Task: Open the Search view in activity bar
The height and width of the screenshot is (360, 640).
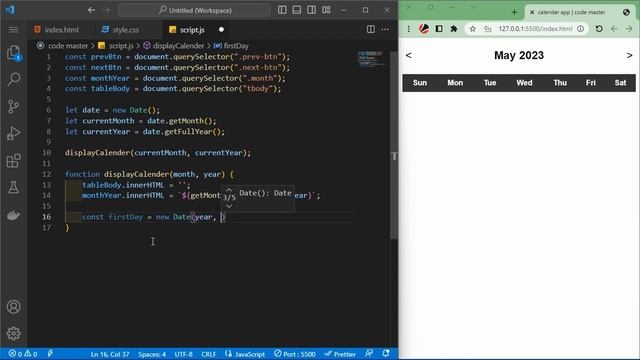Action: tap(13, 79)
